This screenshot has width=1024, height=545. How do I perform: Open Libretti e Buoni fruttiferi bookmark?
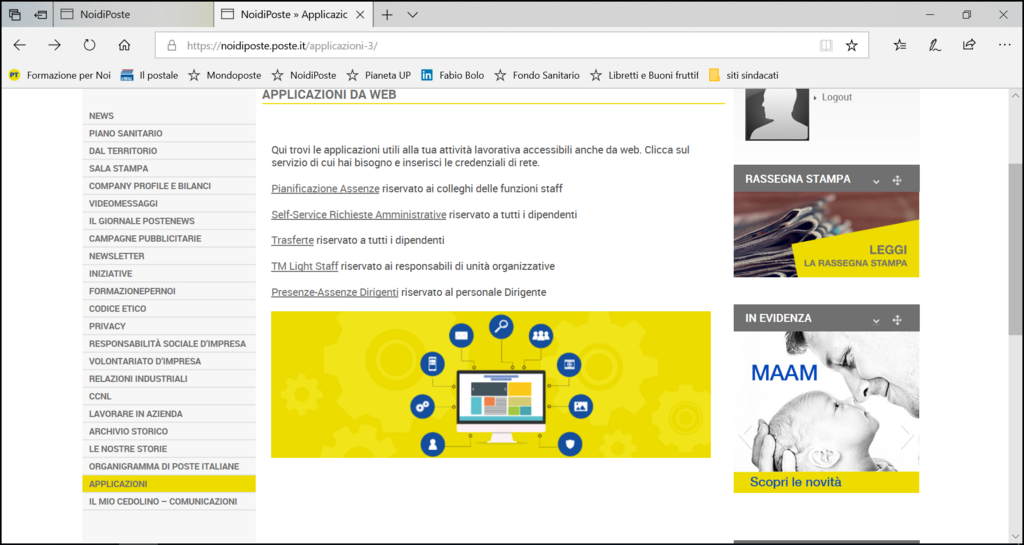(644, 75)
